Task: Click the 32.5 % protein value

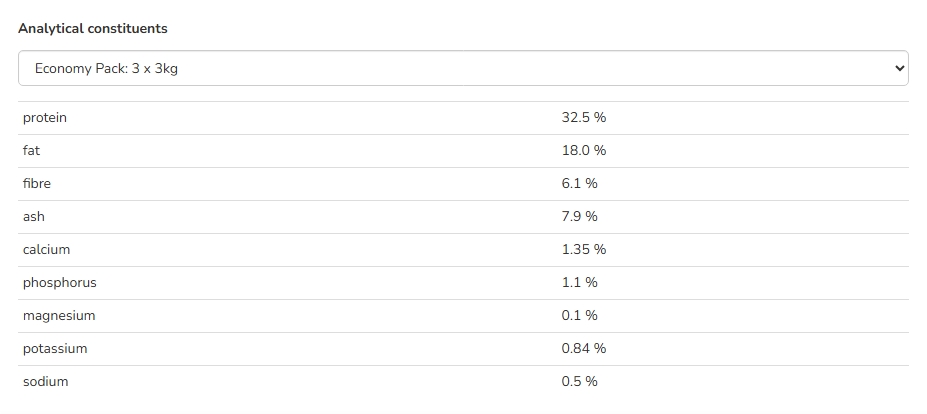Action: pos(584,118)
